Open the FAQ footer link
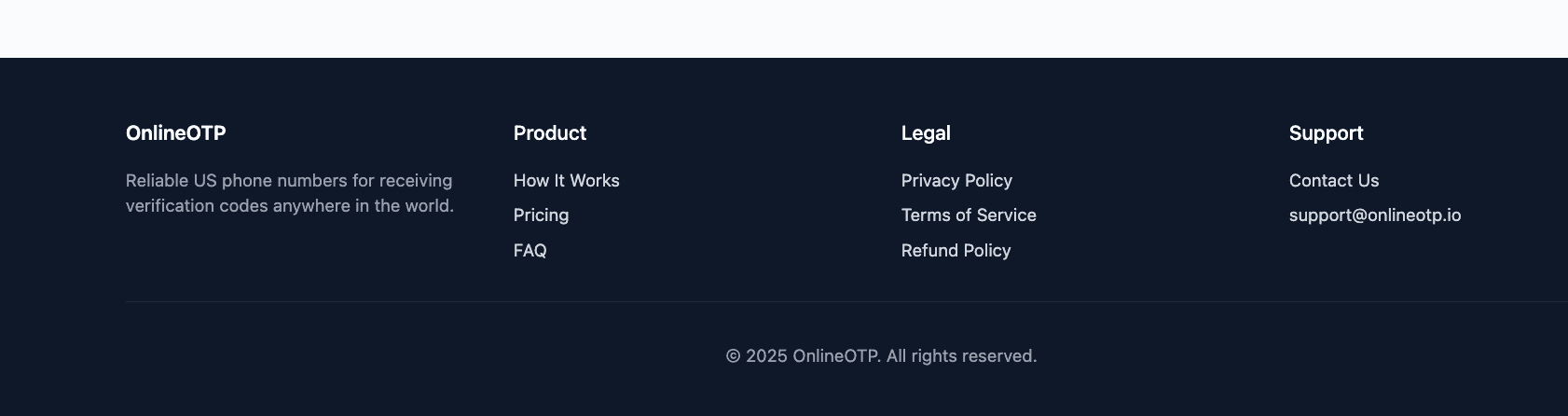1568x416 pixels. tap(530, 251)
